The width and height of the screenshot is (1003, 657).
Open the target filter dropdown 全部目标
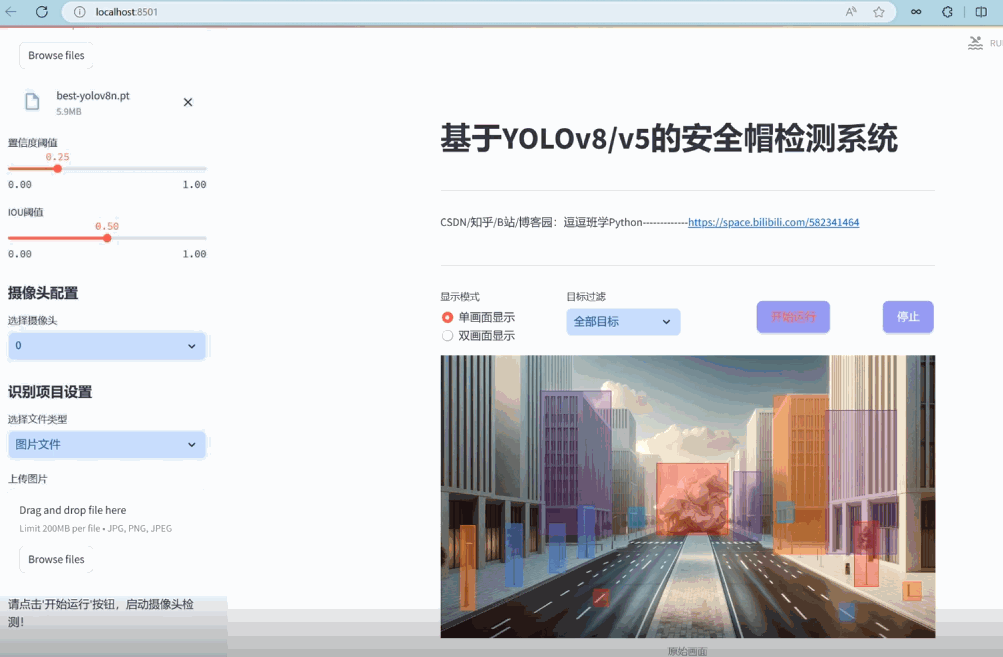[x=623, y=322]
